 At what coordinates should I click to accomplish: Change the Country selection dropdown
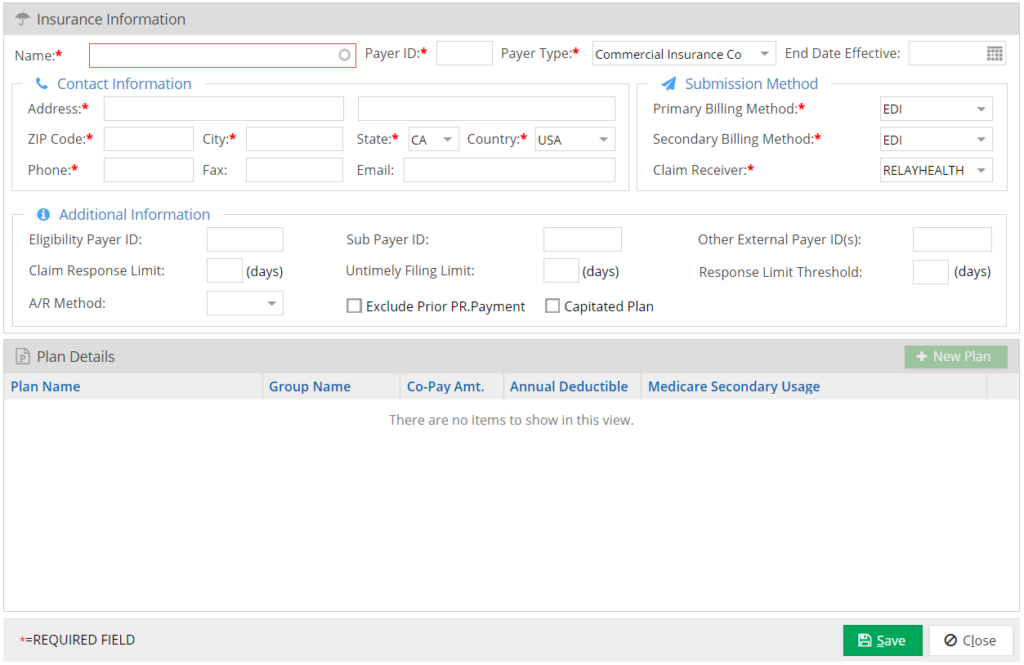[605, 138]
